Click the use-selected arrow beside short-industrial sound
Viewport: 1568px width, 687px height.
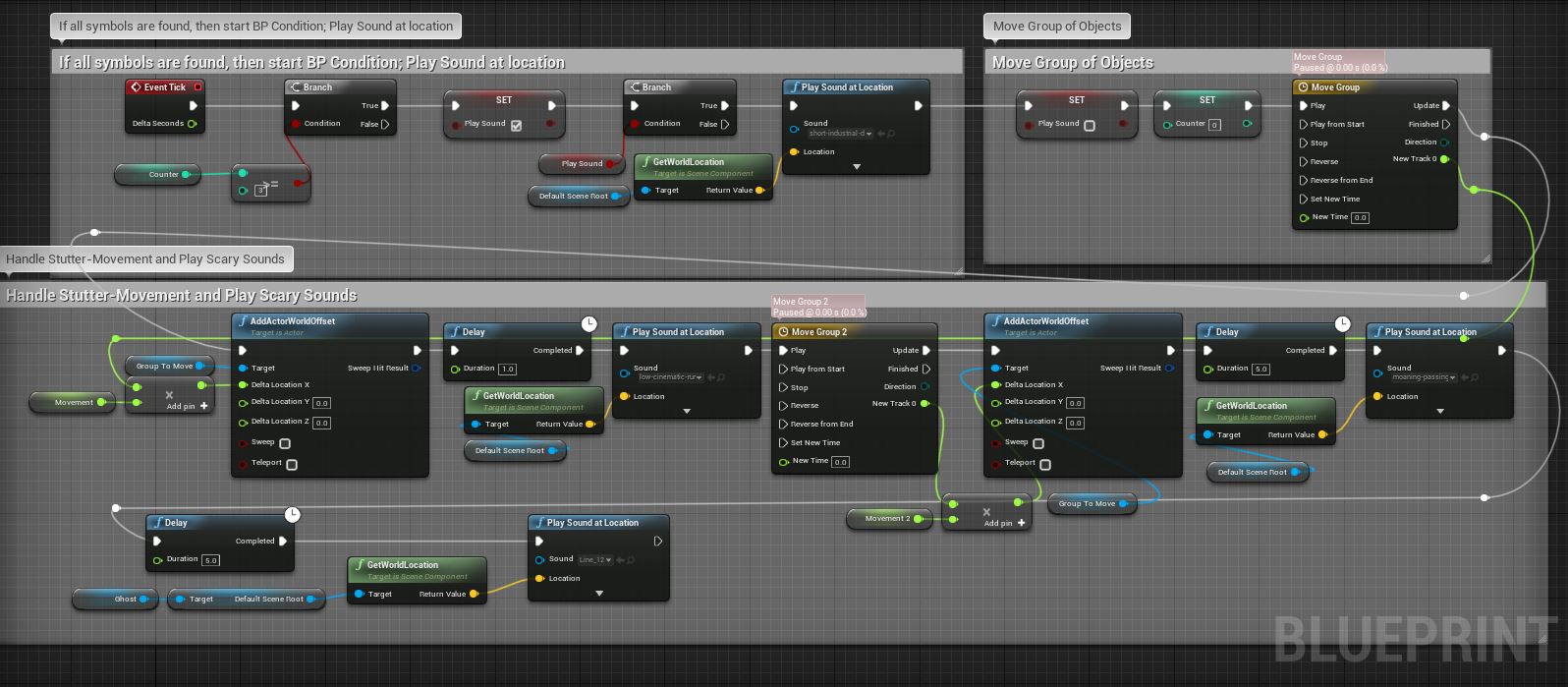881,134
